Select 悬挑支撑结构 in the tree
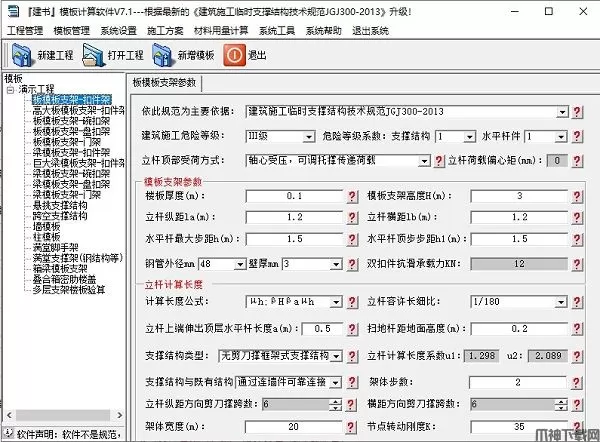This screenshot has height=442, width=600. click(60, 206)
